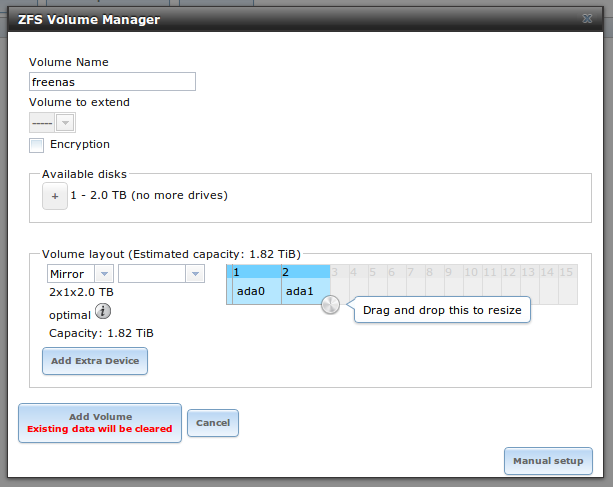
Task: Click the '2x1x2.0 TB' layout text
Action: coord(81,292)
